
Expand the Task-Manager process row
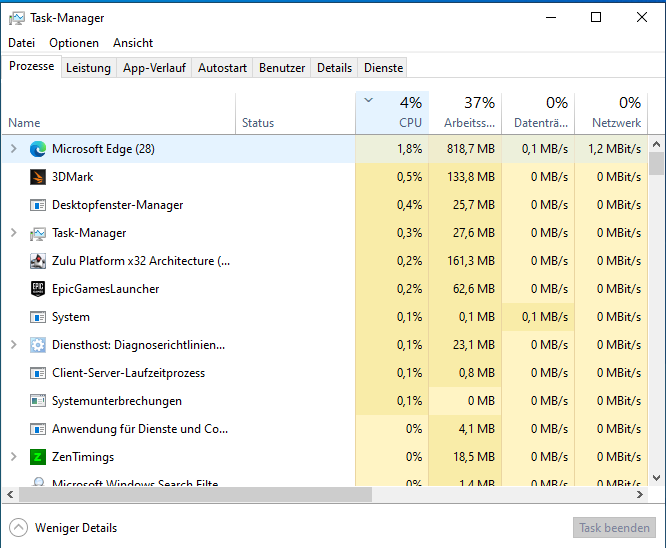(14, 233)
